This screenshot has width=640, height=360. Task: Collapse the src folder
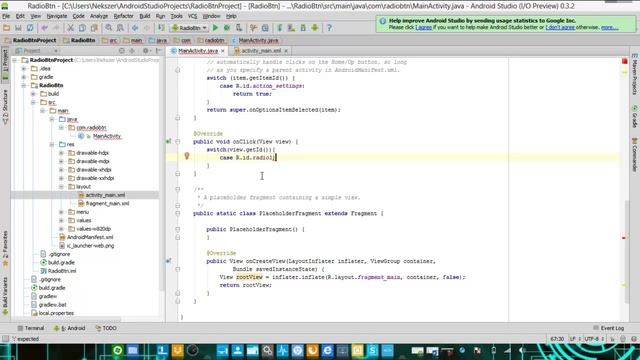pos(33,102)
